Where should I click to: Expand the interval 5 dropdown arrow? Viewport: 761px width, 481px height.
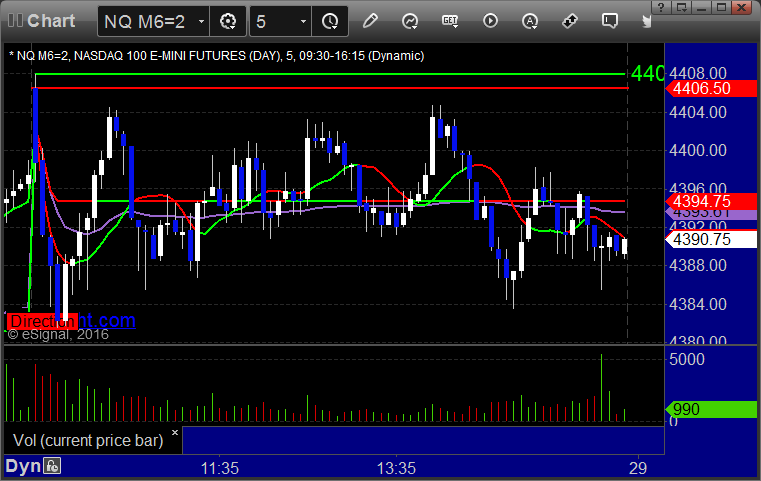[x=303, y=21]
